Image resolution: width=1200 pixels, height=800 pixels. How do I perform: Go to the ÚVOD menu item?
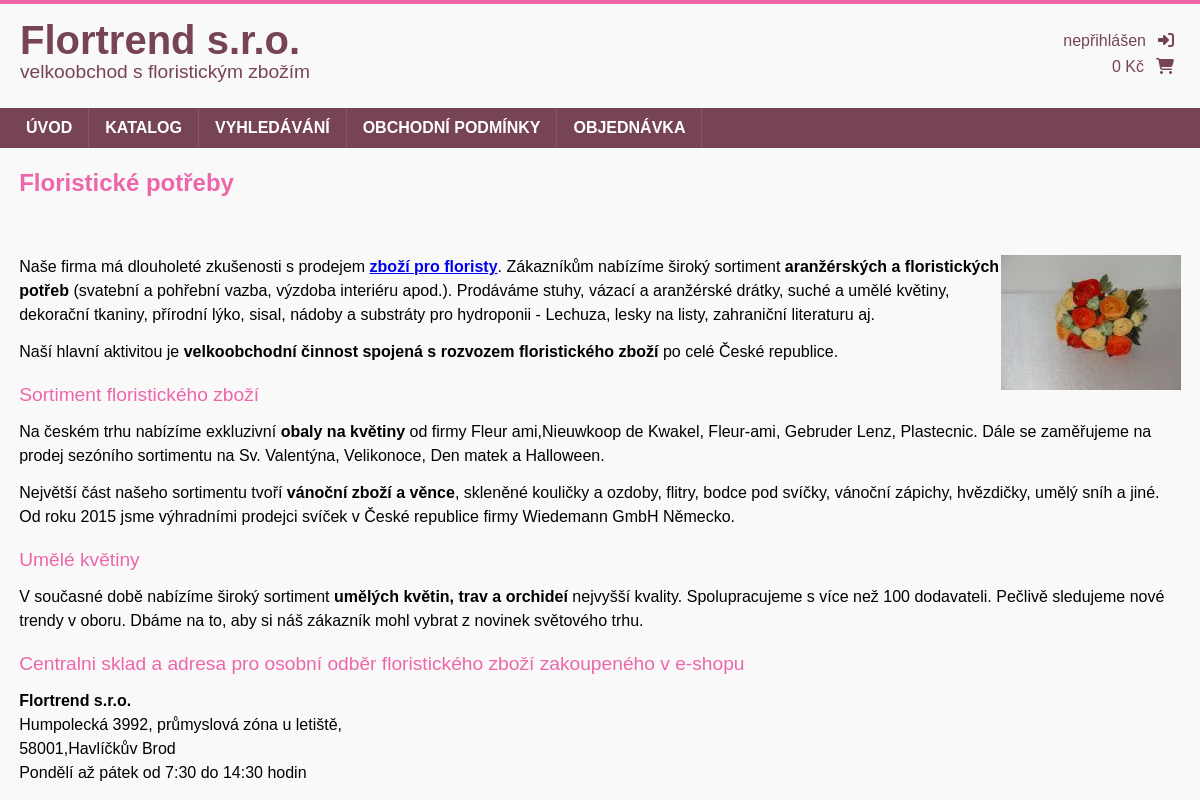coord(49,128)
